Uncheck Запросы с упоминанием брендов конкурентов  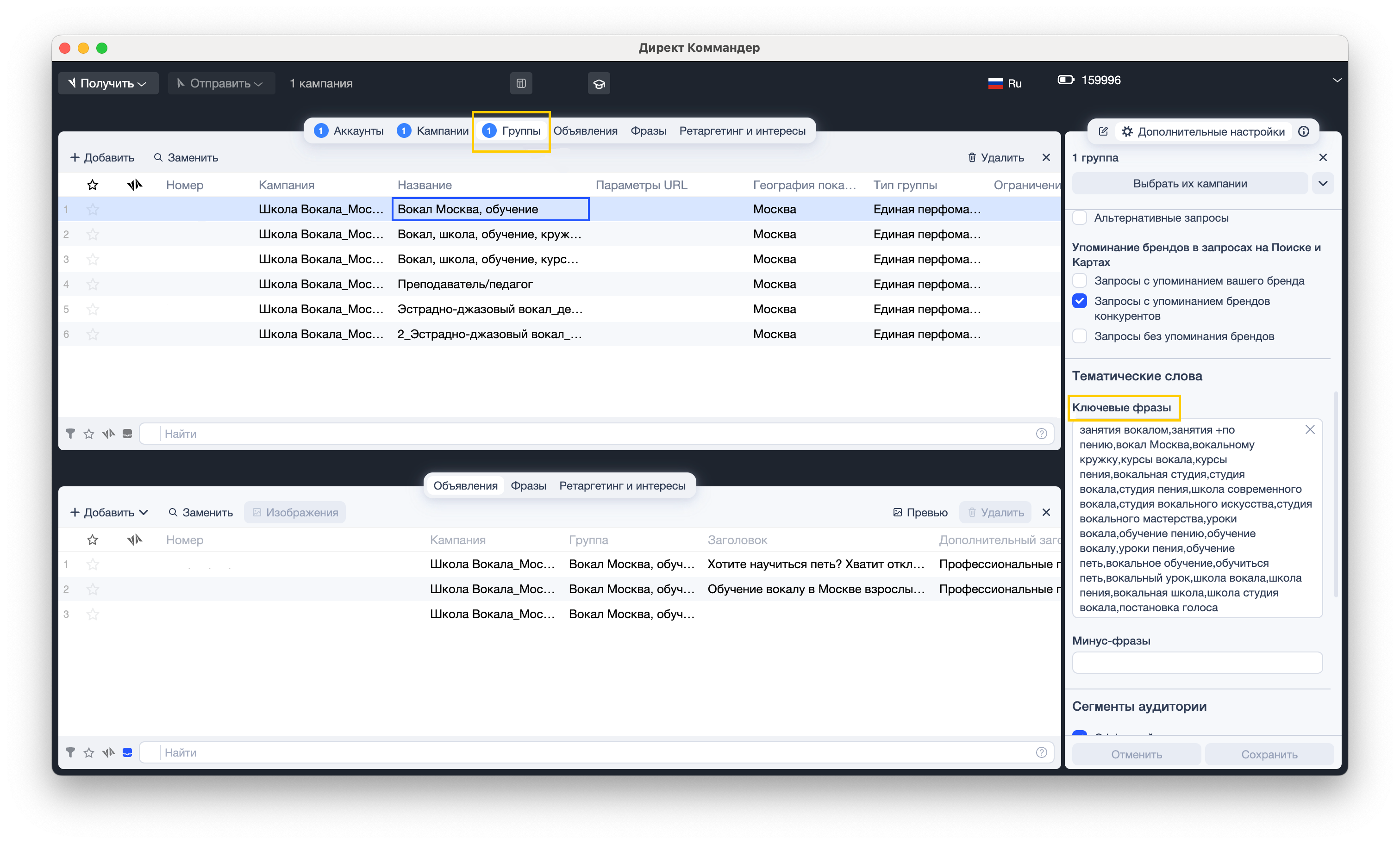click(1080, 301)
